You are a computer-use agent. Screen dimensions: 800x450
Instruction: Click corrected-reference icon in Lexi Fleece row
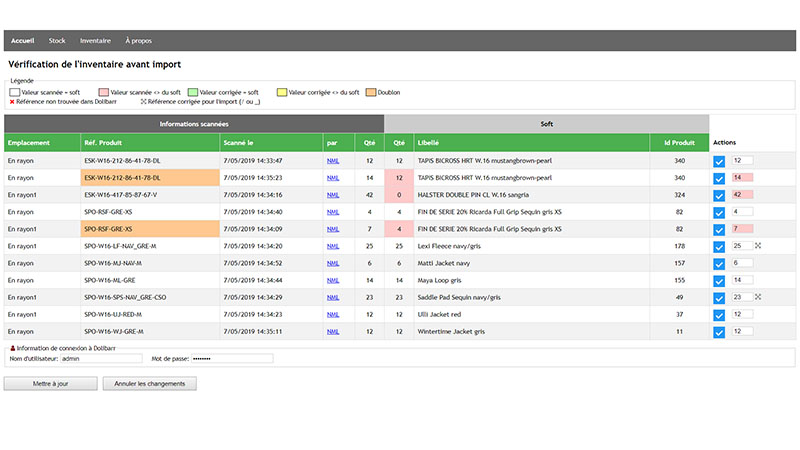click(x=758, y=245)
